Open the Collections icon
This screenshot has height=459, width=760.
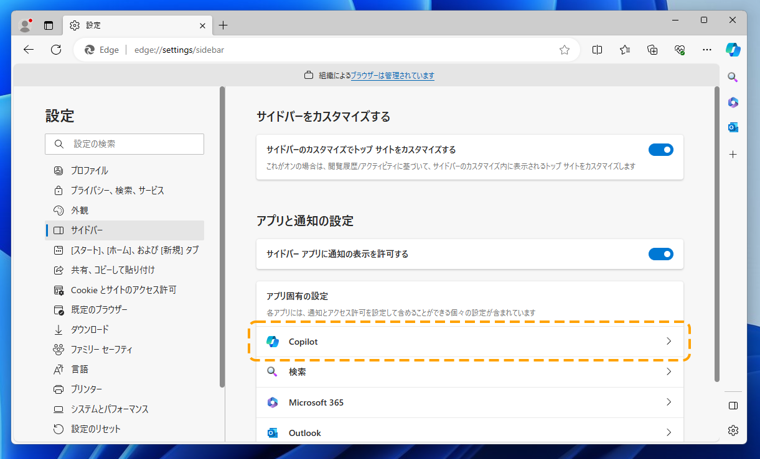coord(652,49)
